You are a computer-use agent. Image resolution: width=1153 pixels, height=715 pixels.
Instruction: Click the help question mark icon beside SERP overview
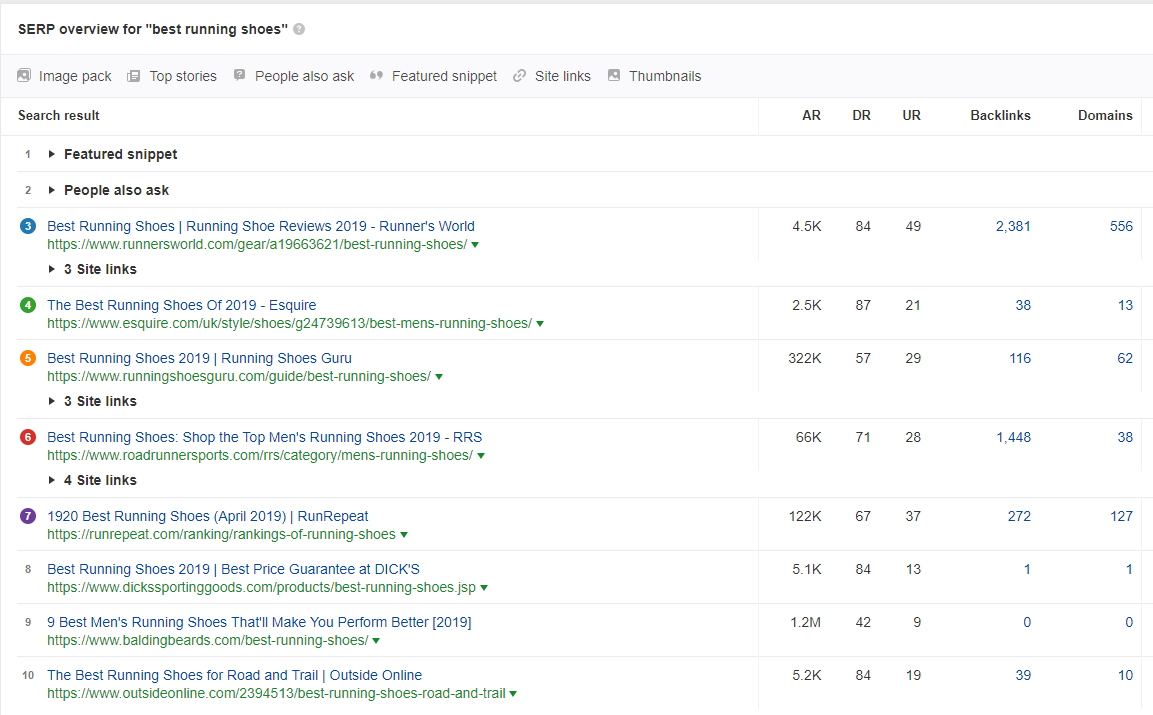pyautogui.click(x=299, y=29)
